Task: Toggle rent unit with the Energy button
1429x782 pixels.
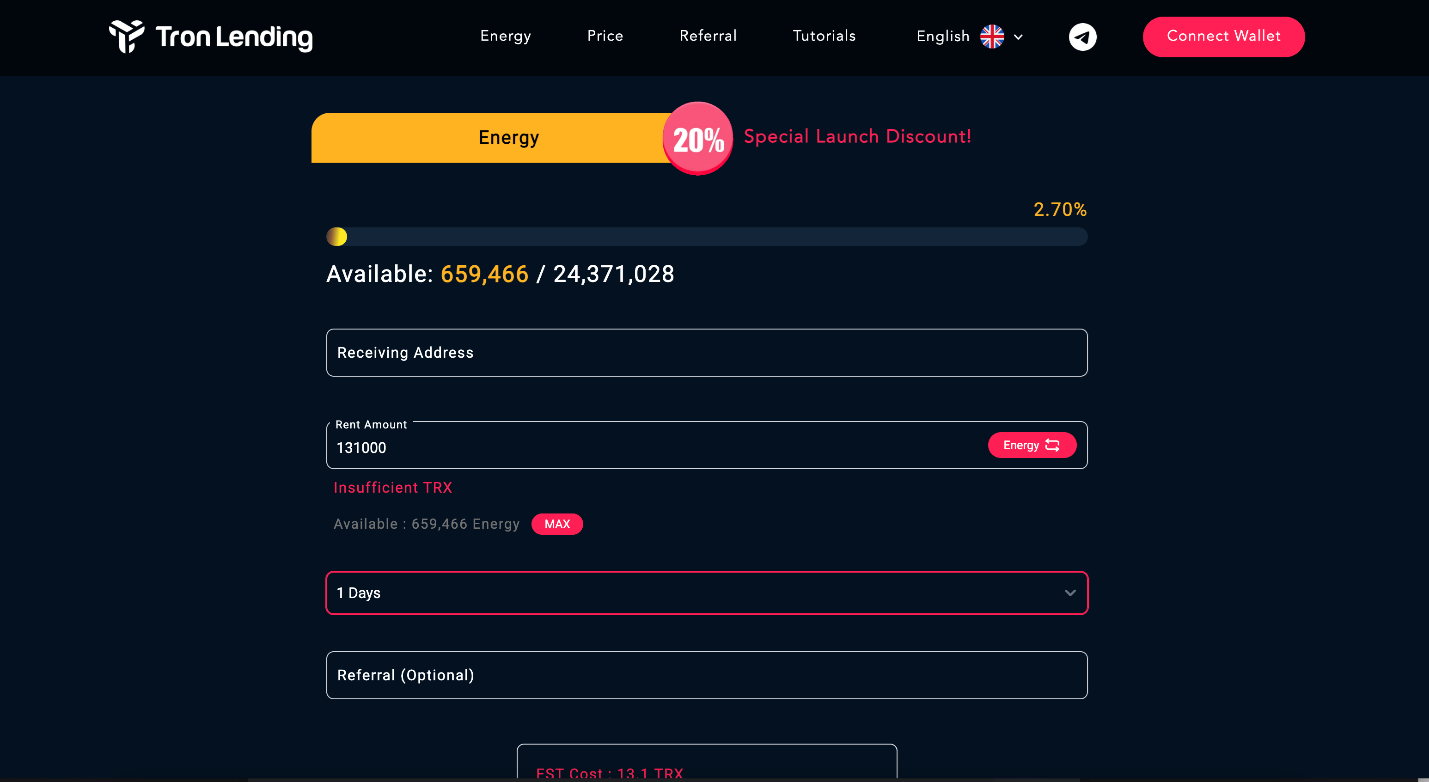Action: tap(1032, 445)
